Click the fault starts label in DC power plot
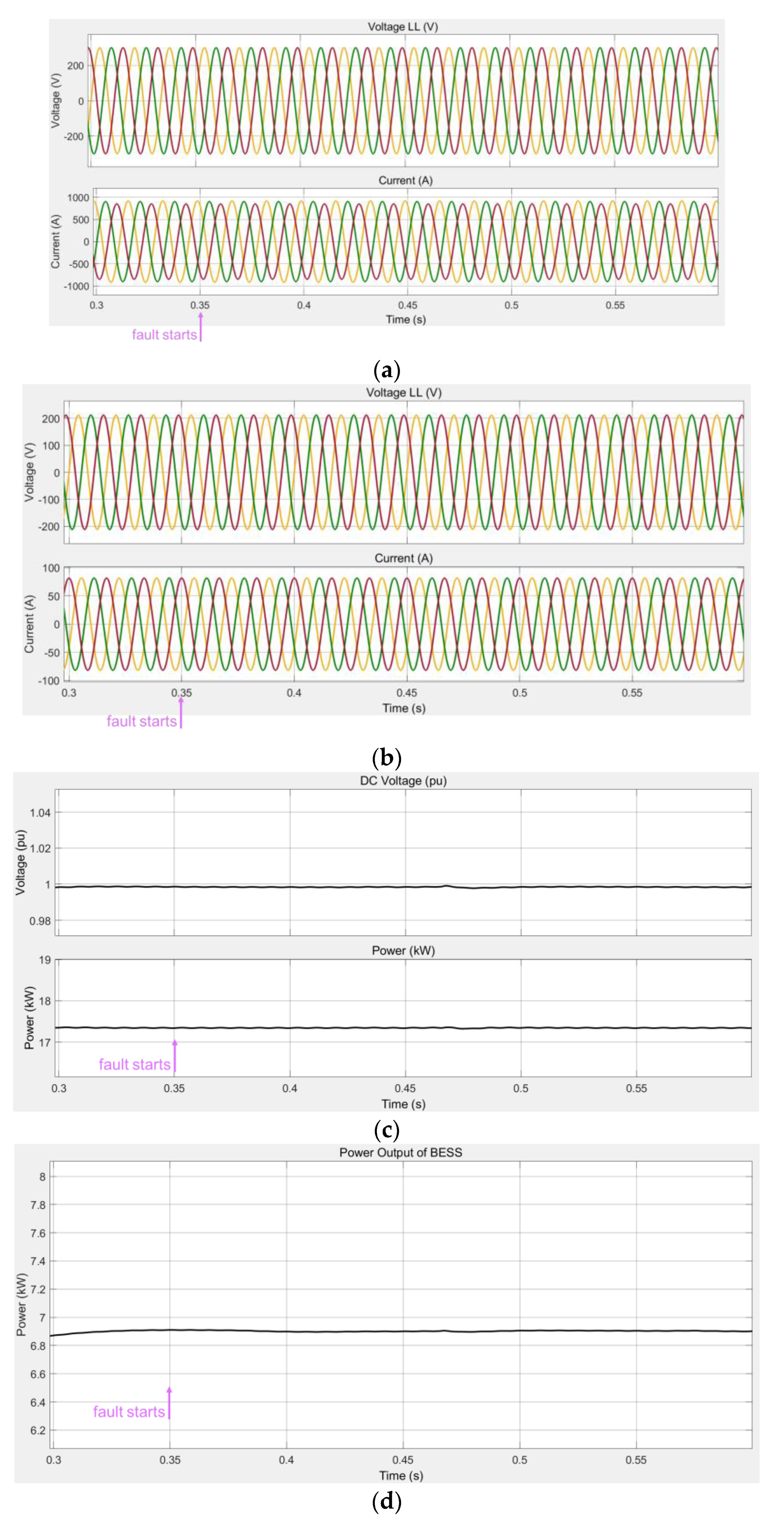The height and width of the screenshot is (1531, 784). coord(134,1064)
